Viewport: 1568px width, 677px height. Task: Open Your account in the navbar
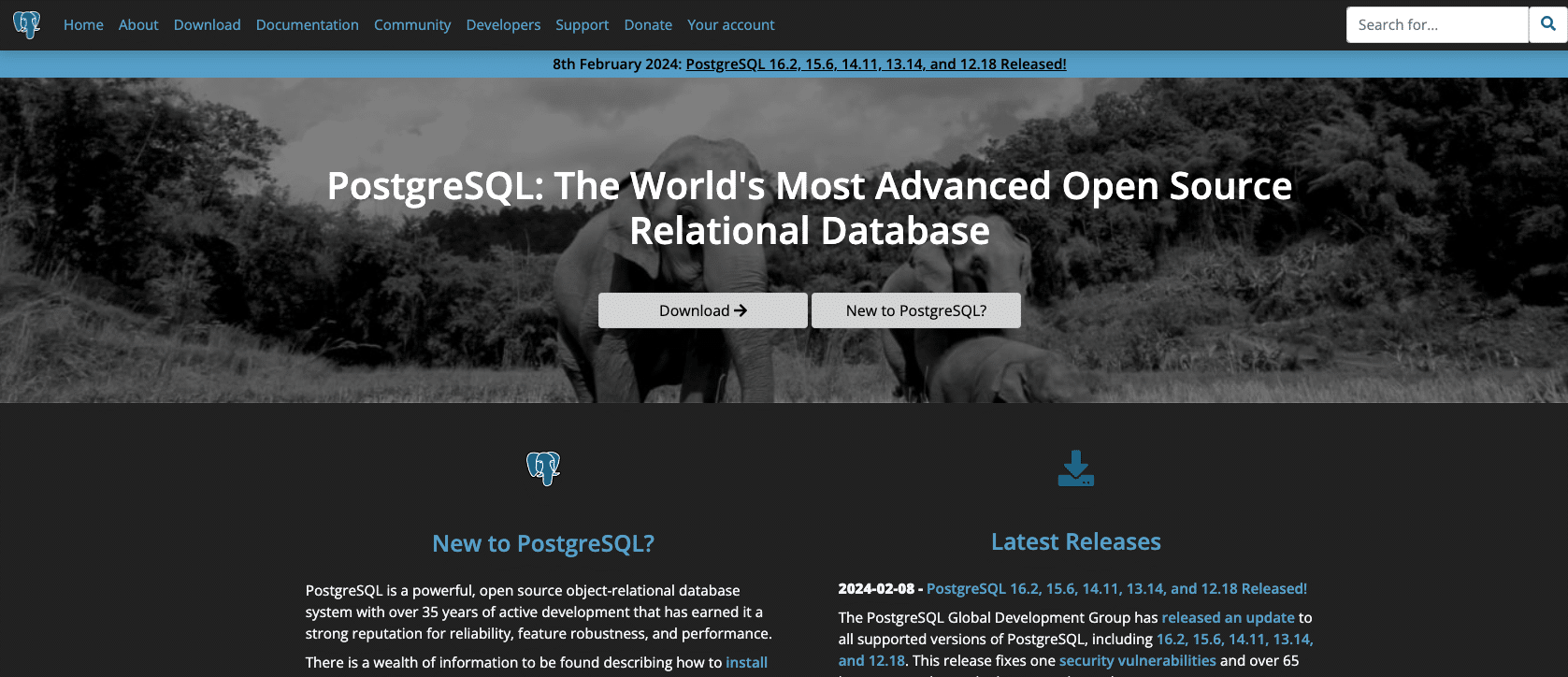tap(731, 25)
